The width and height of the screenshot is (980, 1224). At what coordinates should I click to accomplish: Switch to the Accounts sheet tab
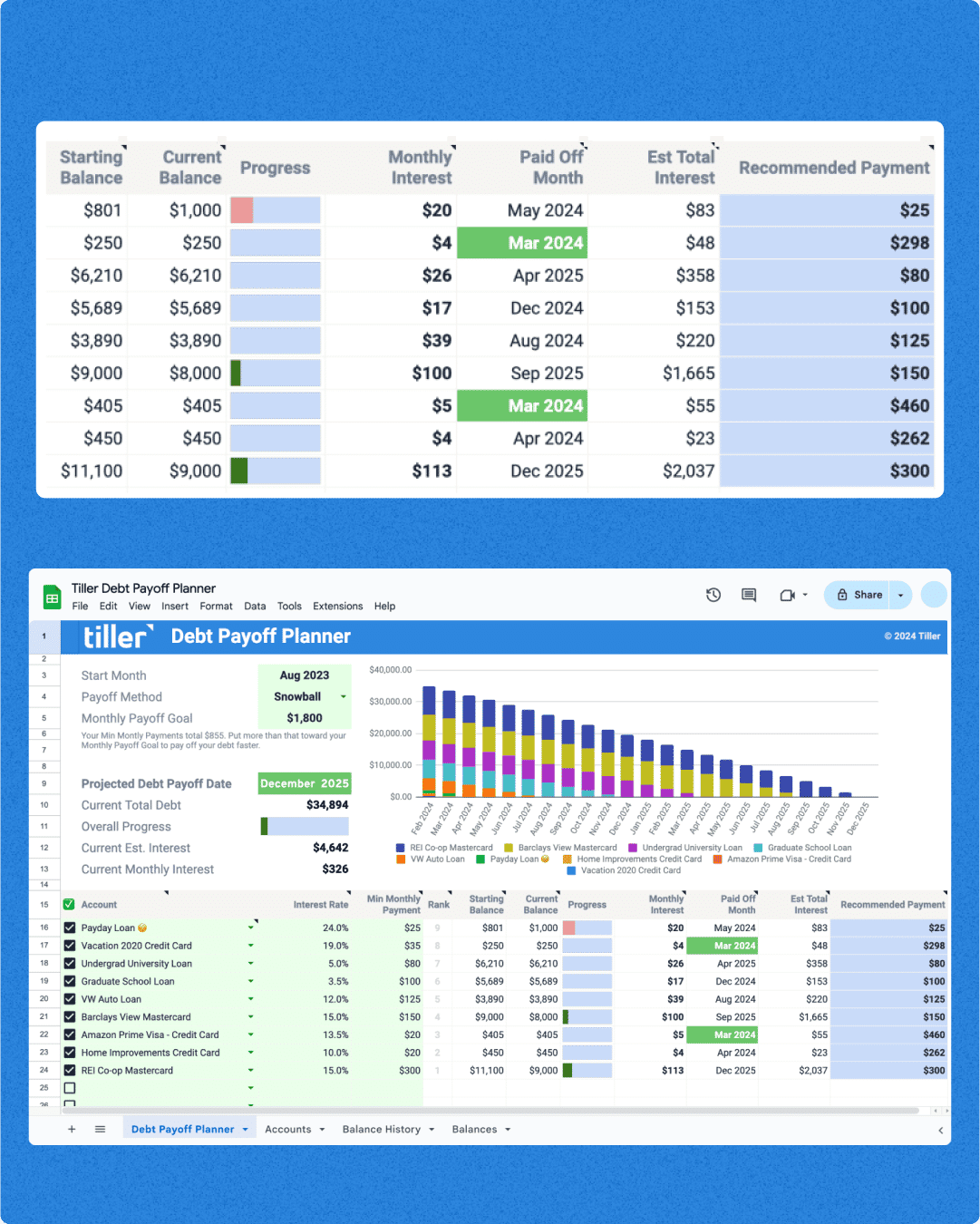coord(288,1130)
